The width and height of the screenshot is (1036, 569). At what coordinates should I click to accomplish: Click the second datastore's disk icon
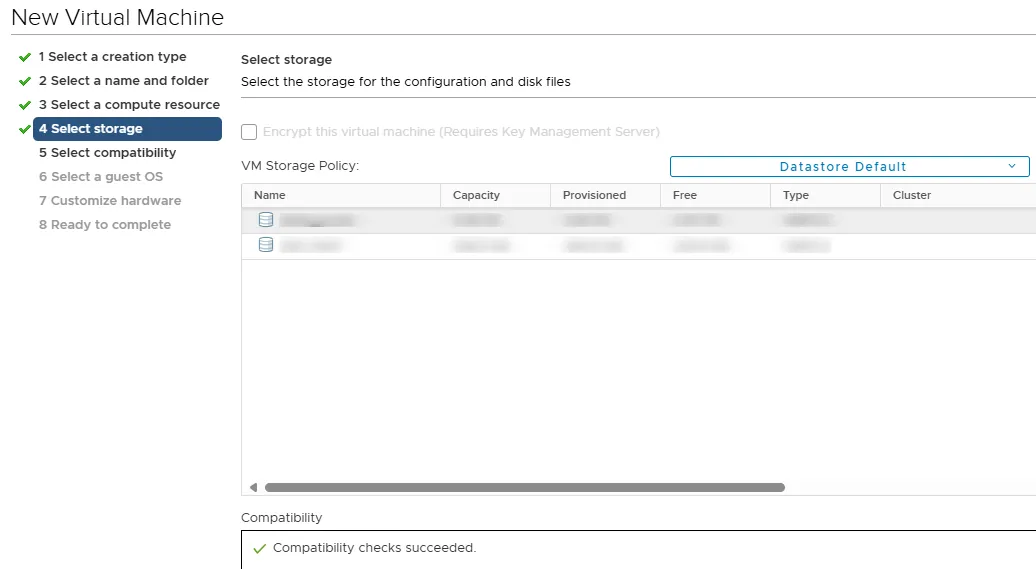click(265, 245)
